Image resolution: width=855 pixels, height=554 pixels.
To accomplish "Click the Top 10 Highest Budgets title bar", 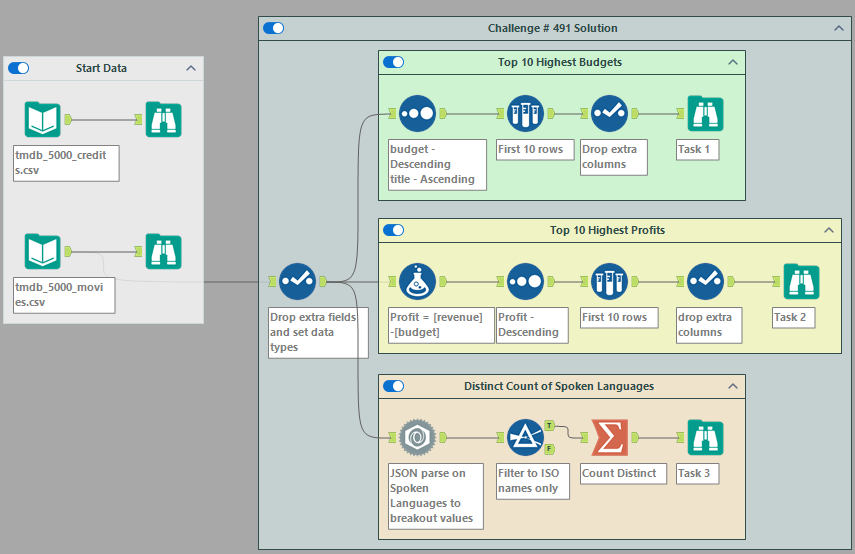I will pos(560,62).
